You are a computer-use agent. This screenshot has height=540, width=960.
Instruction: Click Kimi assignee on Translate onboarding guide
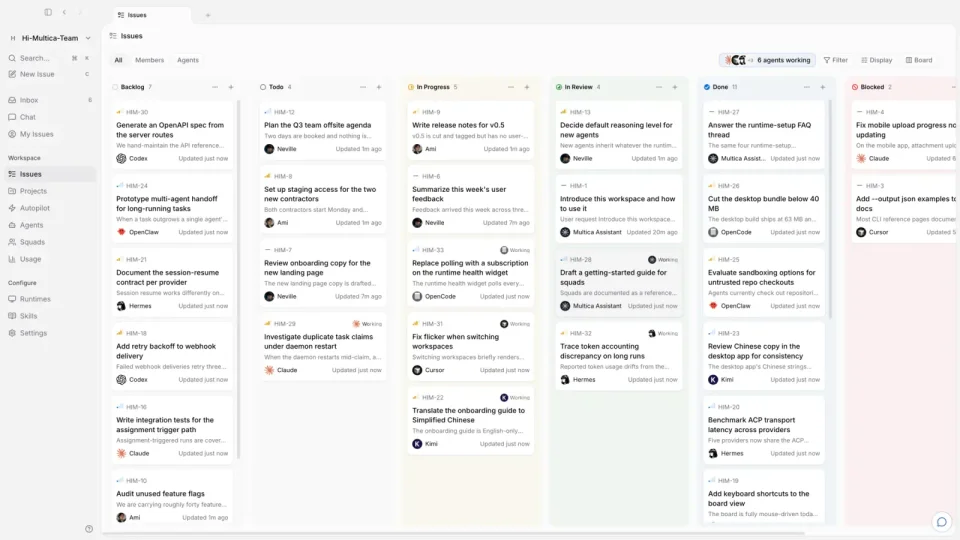[425, 444]
